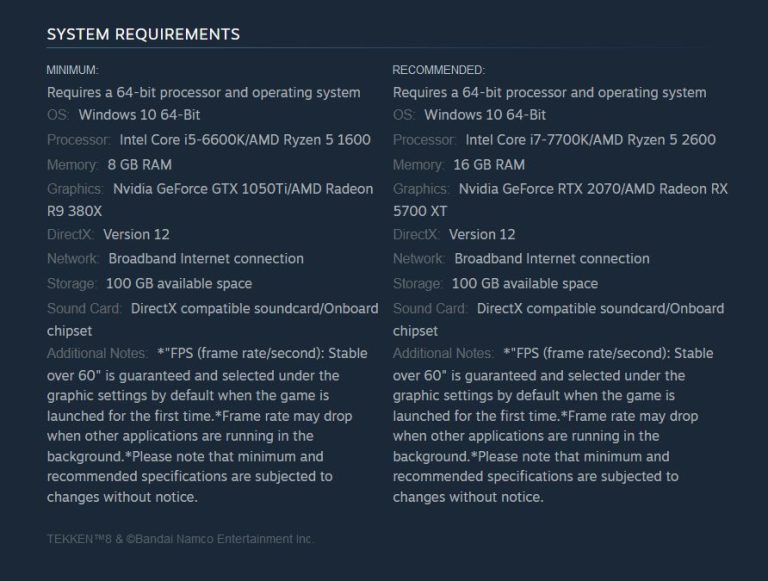Click the recommended DirectX Version 12 line
768x581 pixels.
pos(454,235)
